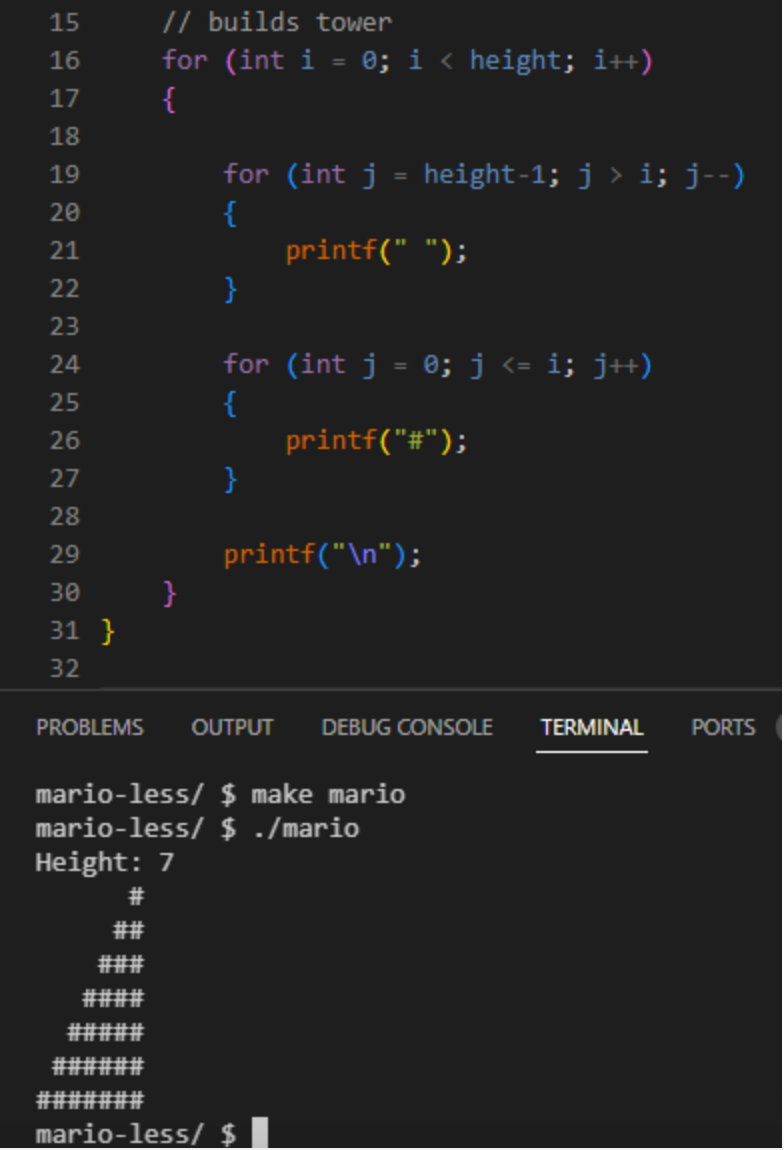Click the blue closing brace on line 27
784x1150 pixels.
coord(230,479)
